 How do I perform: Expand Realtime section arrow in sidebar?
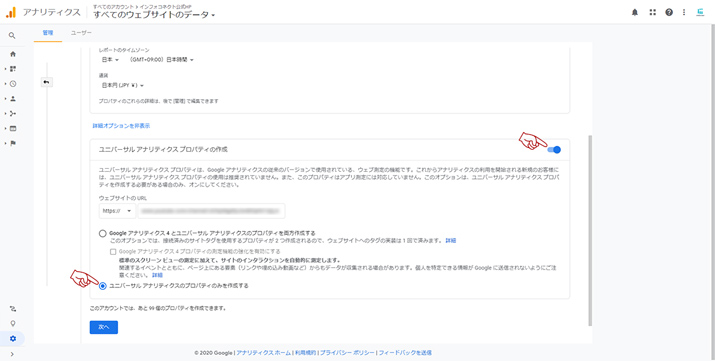tap(5, 84)
